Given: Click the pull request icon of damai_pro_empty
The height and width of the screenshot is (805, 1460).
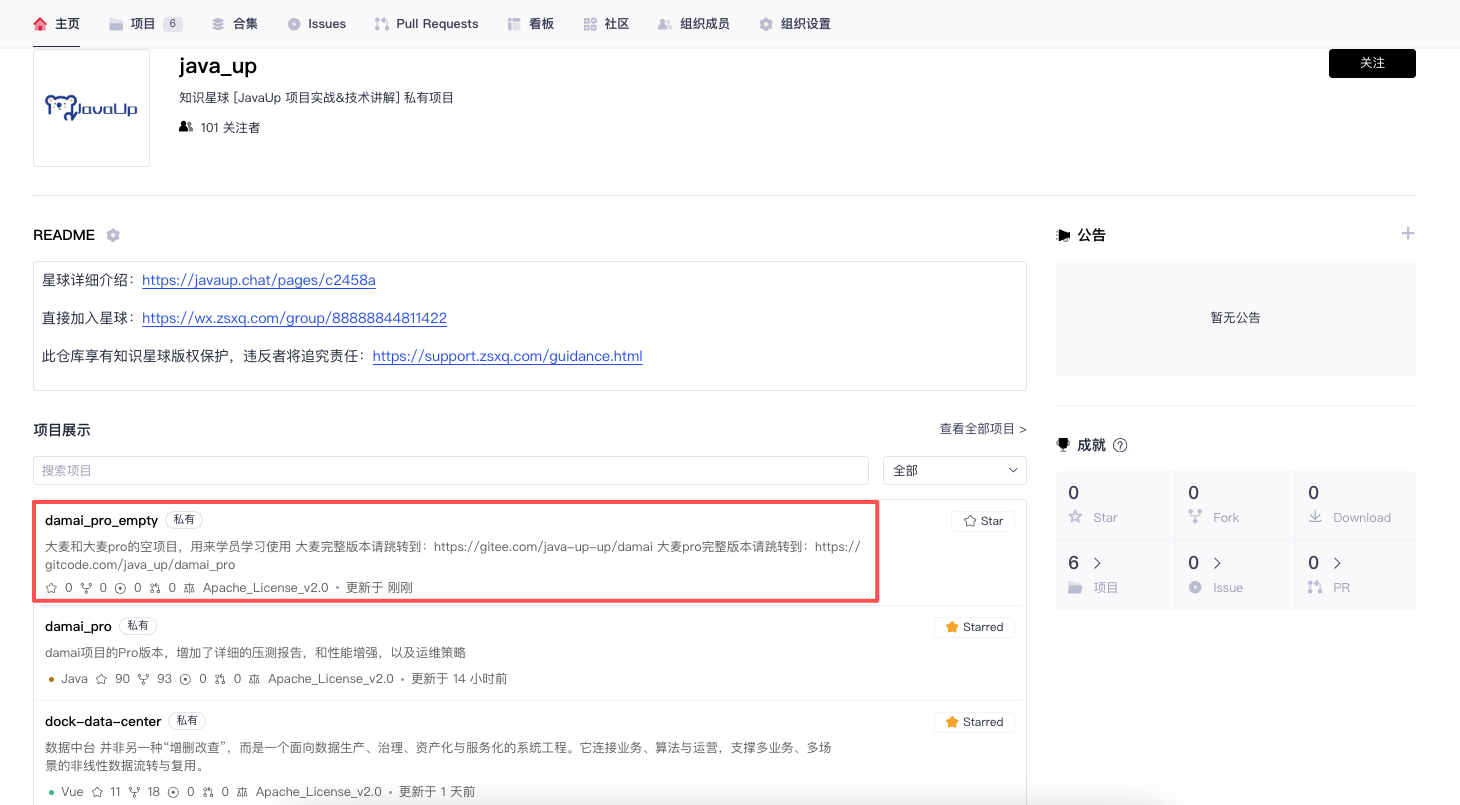Looking at the screenshot, I should (x=155, y=588).
